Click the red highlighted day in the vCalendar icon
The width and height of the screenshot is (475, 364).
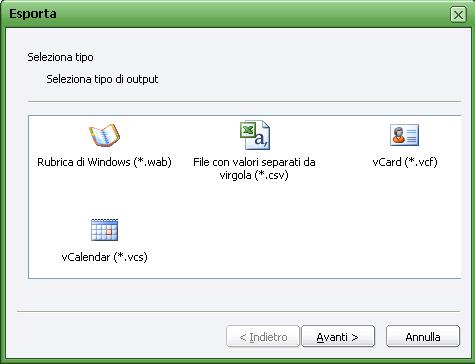click(x=109, y=231)
